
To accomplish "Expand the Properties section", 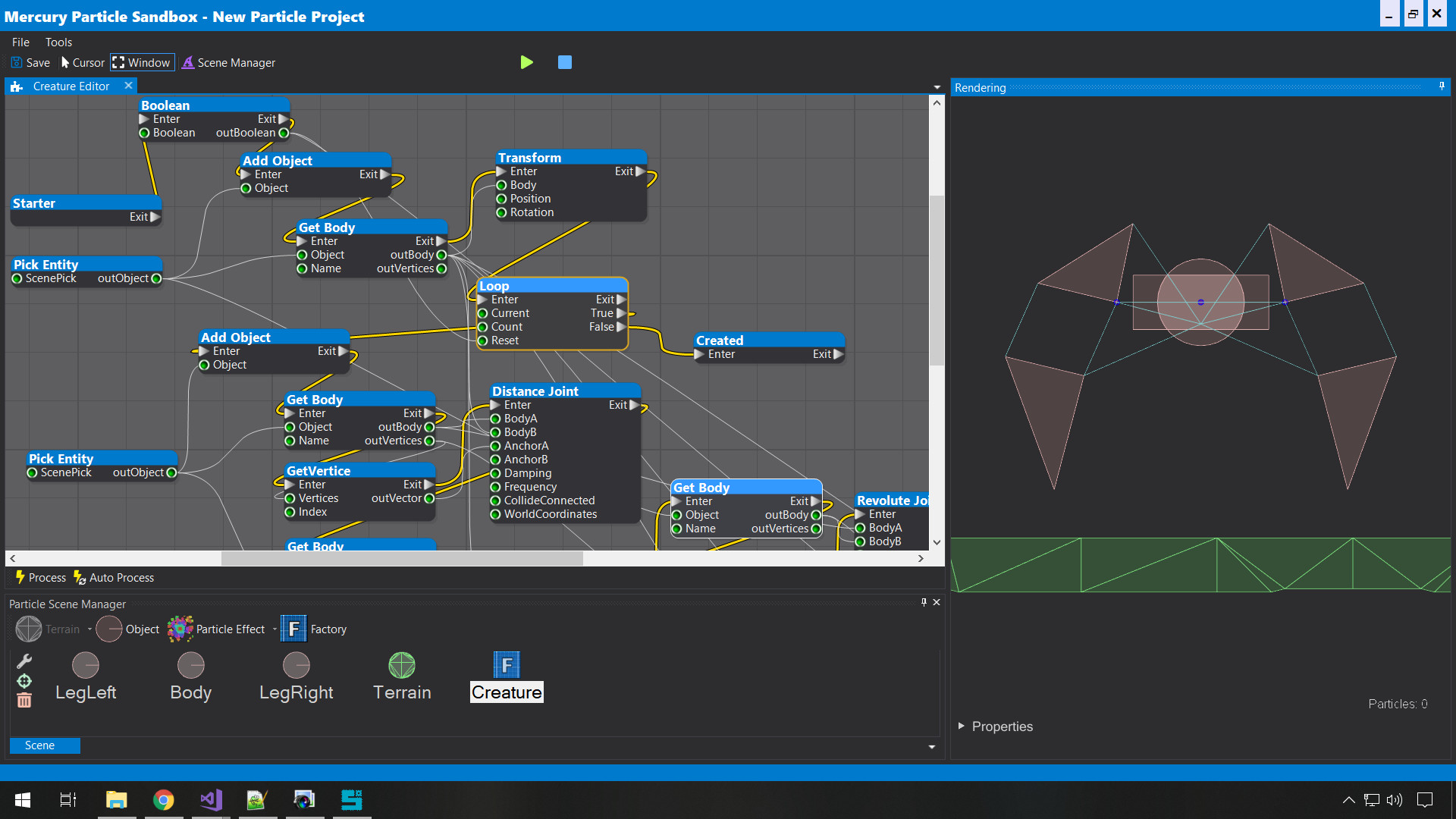I will click(962, 726).
